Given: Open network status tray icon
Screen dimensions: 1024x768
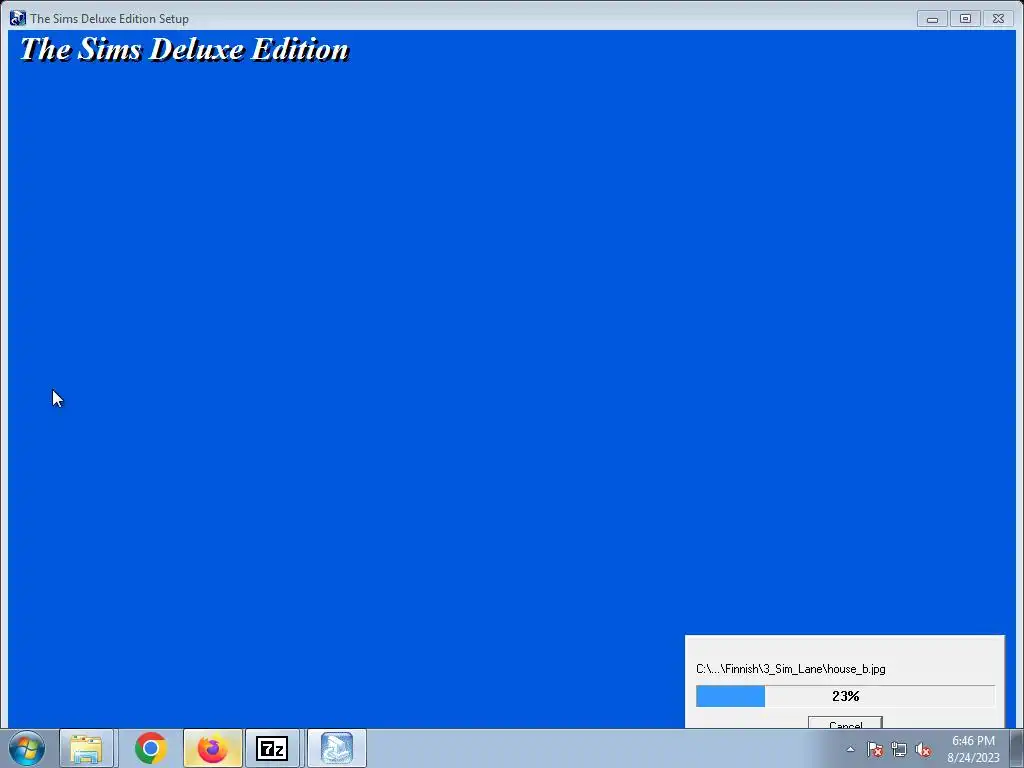Looking at the screenshot, I should tap(899, 749).
